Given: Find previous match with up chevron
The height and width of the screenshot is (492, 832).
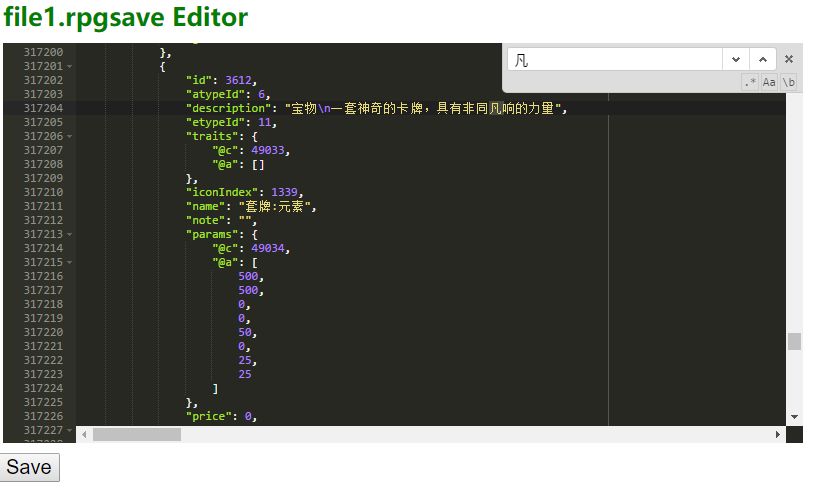Looking at the screenshot, I should tap(762, 59).
